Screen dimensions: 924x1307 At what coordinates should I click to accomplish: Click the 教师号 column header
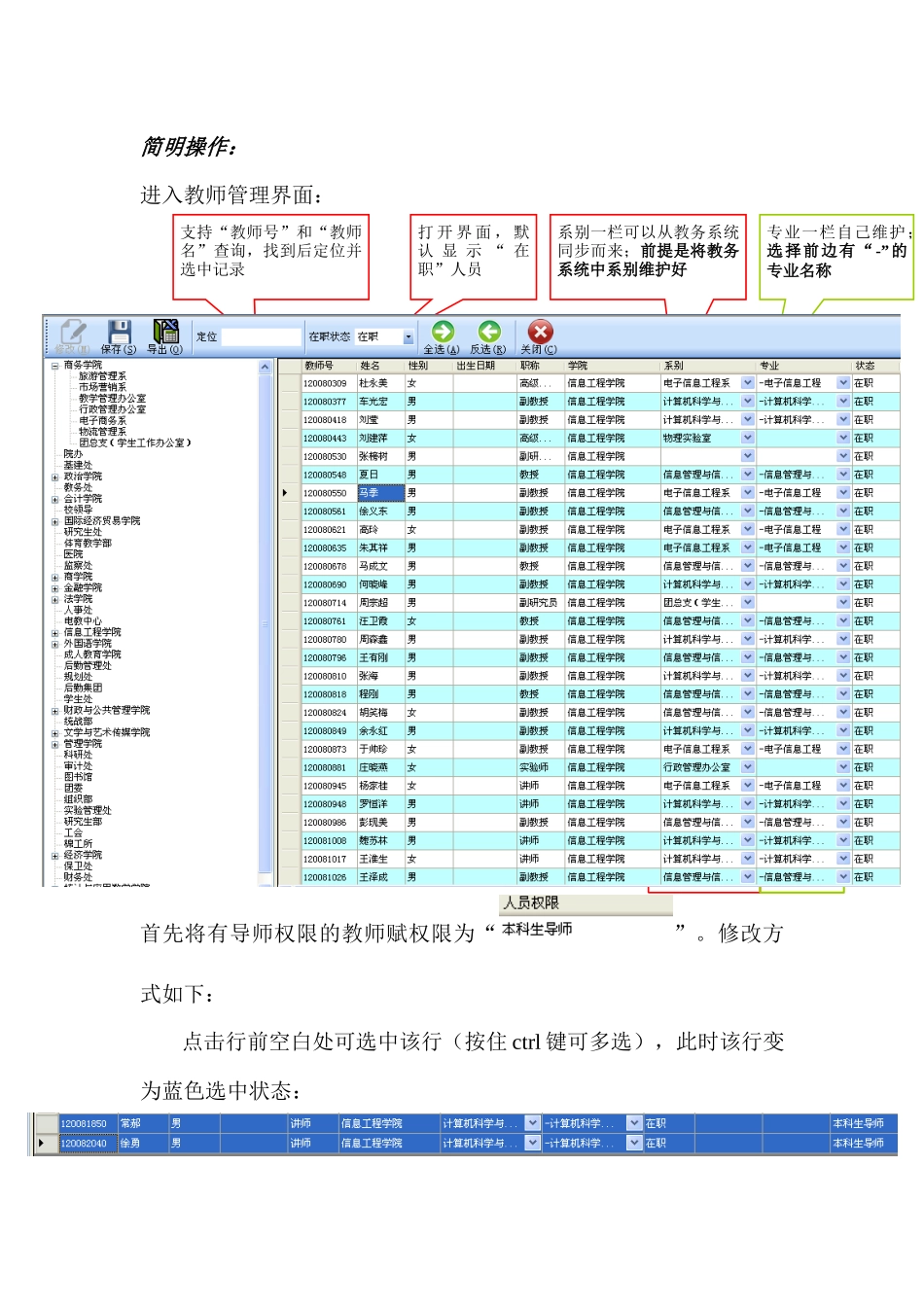pyautogui.click(x=329, y=366)
